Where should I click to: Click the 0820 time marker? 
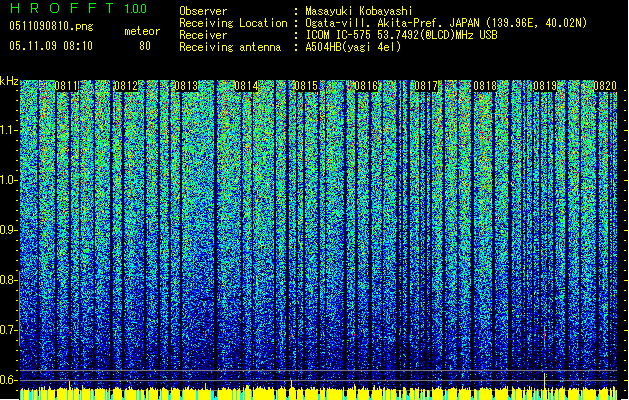coord(604,87)
